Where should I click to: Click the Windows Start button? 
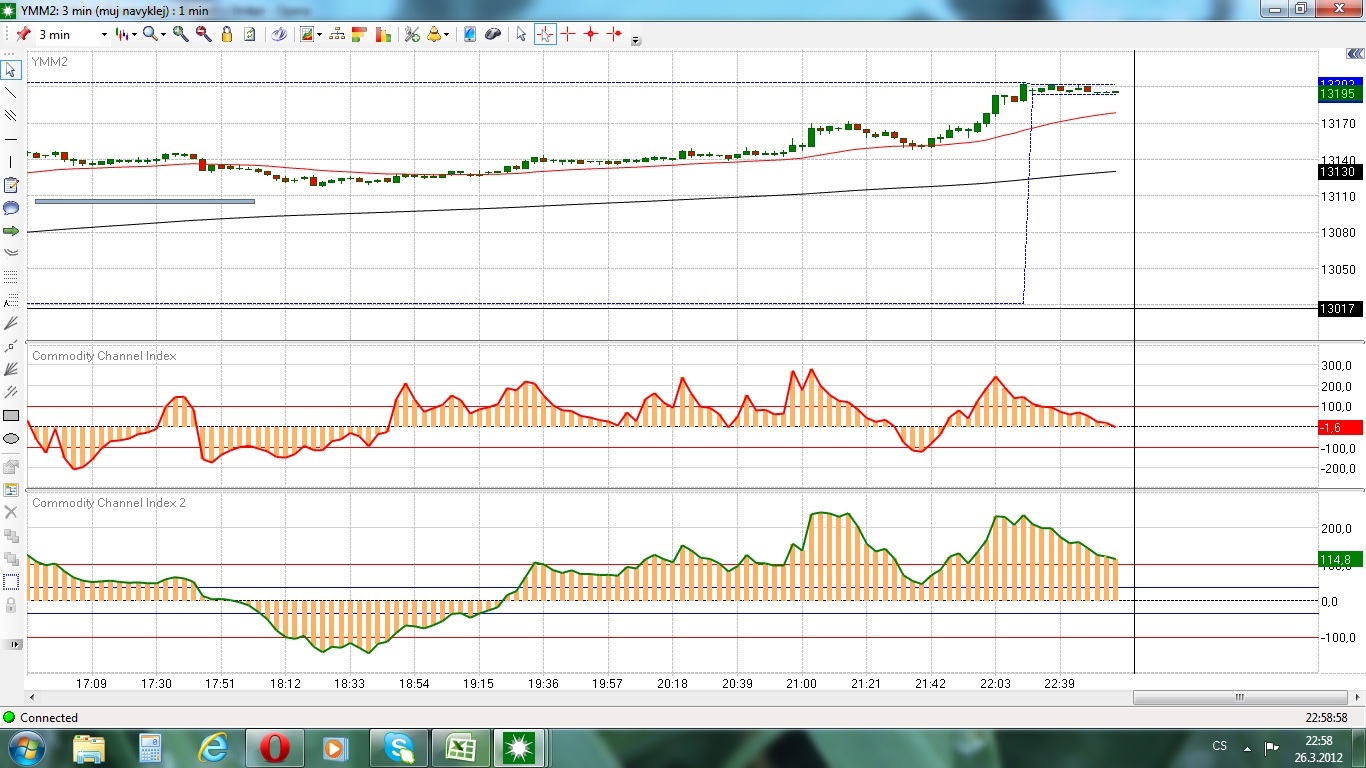point(25,747)
